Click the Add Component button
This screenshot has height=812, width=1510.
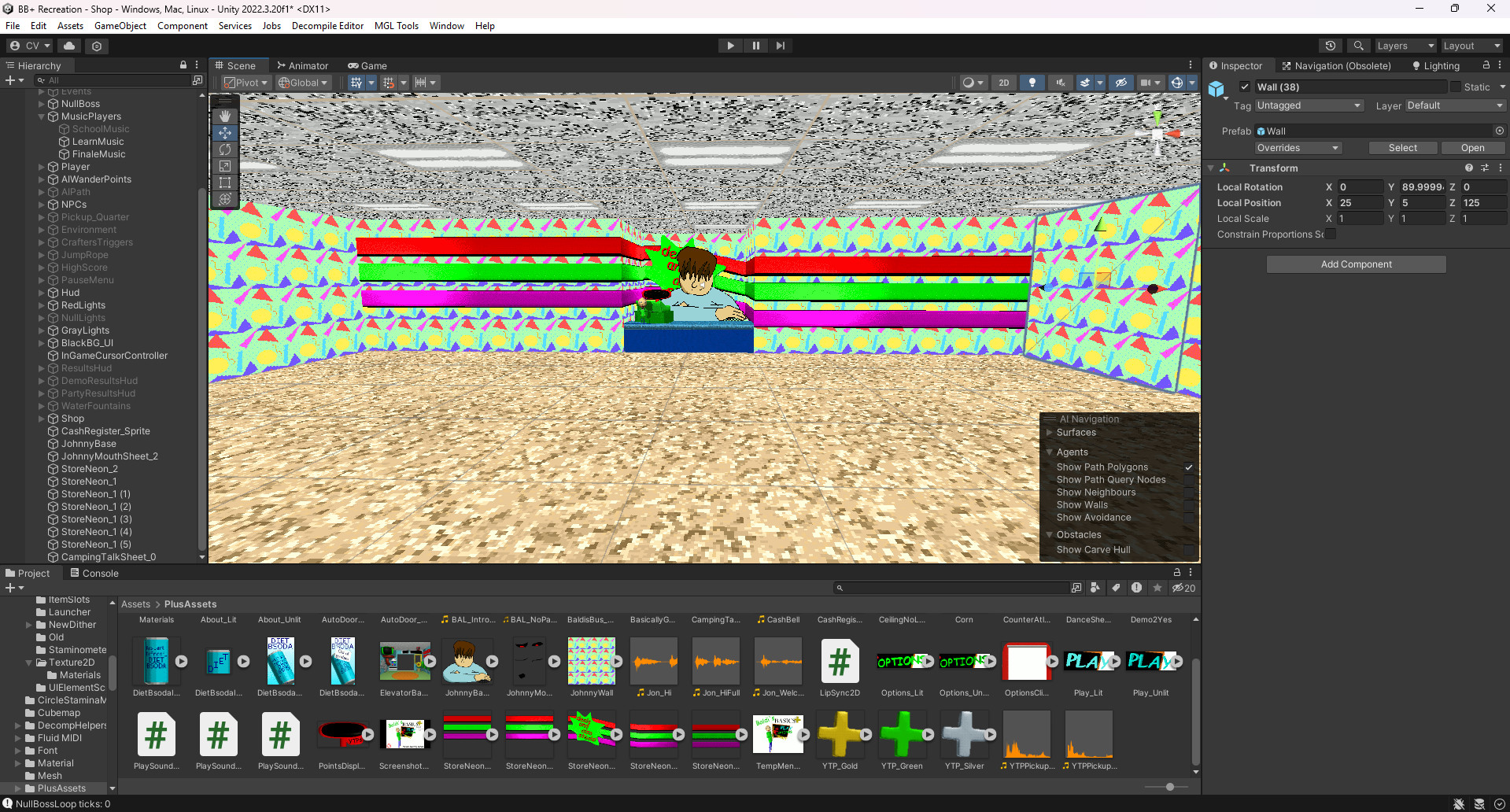click(x=1356, y=264)
